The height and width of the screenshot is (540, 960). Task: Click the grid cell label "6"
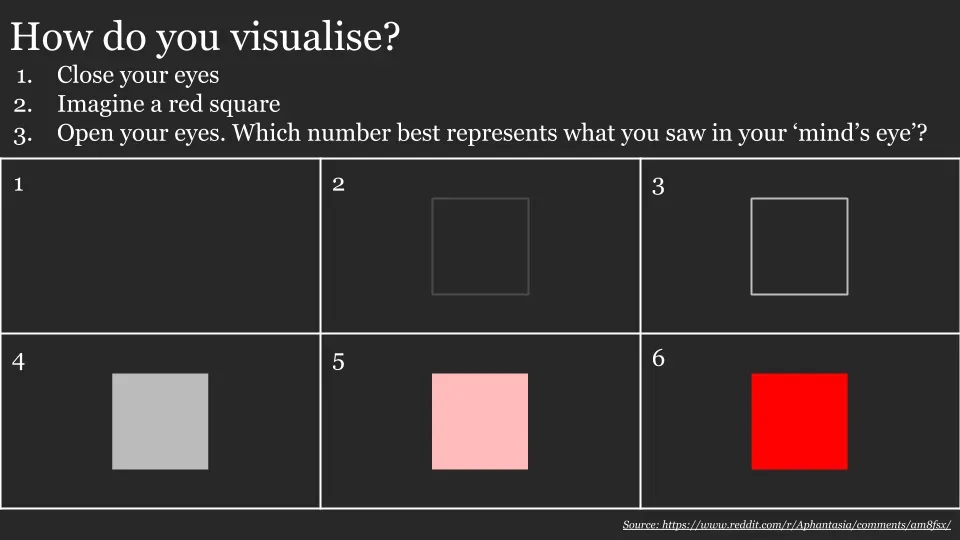658,358
